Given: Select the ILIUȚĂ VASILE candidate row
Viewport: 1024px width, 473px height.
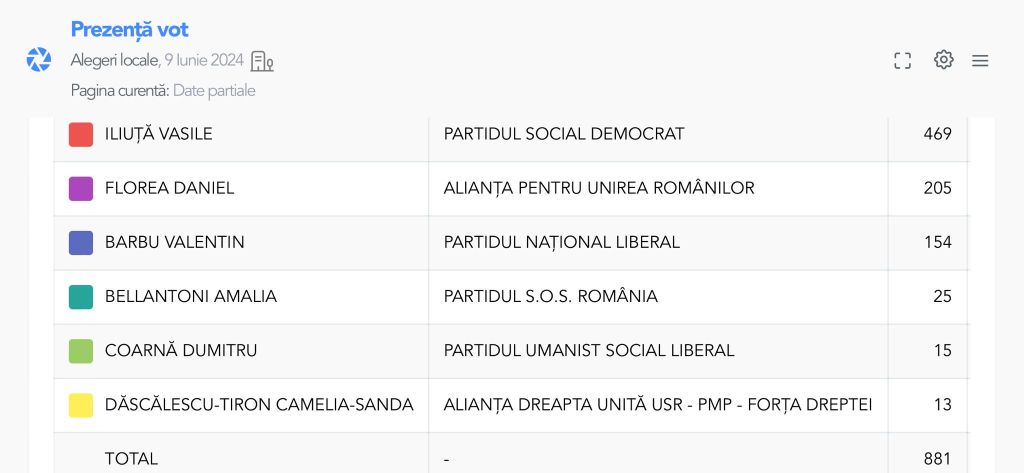Looking at the screenshot, I should [x=159, y=134].
